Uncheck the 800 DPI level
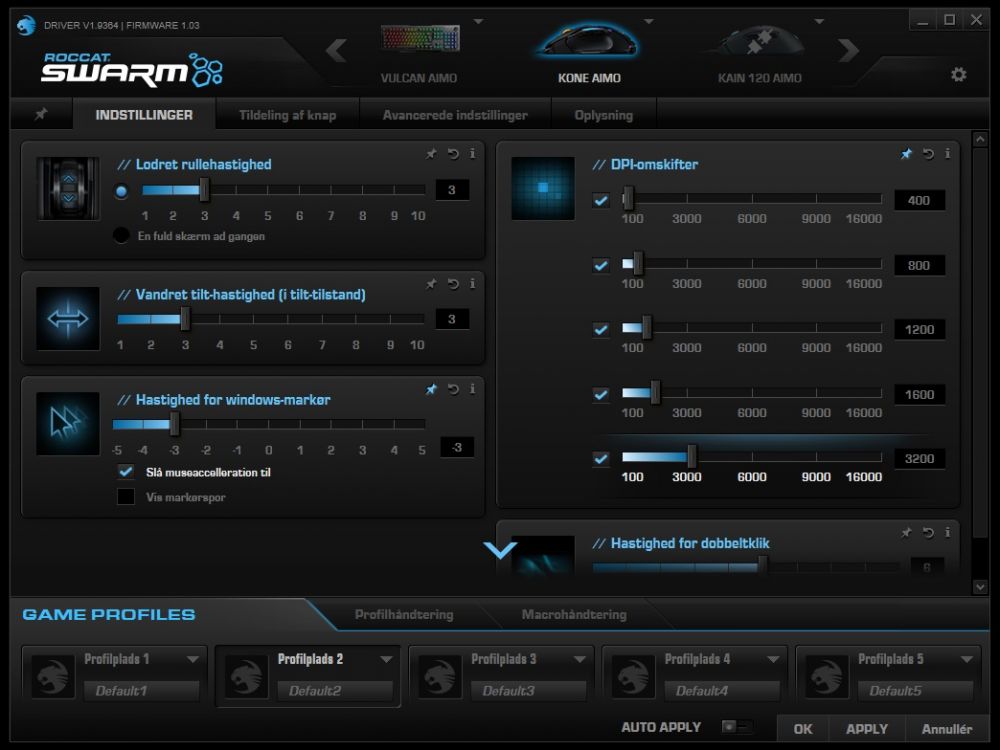This screenshot has height=750, width=1000. point(601,265)
